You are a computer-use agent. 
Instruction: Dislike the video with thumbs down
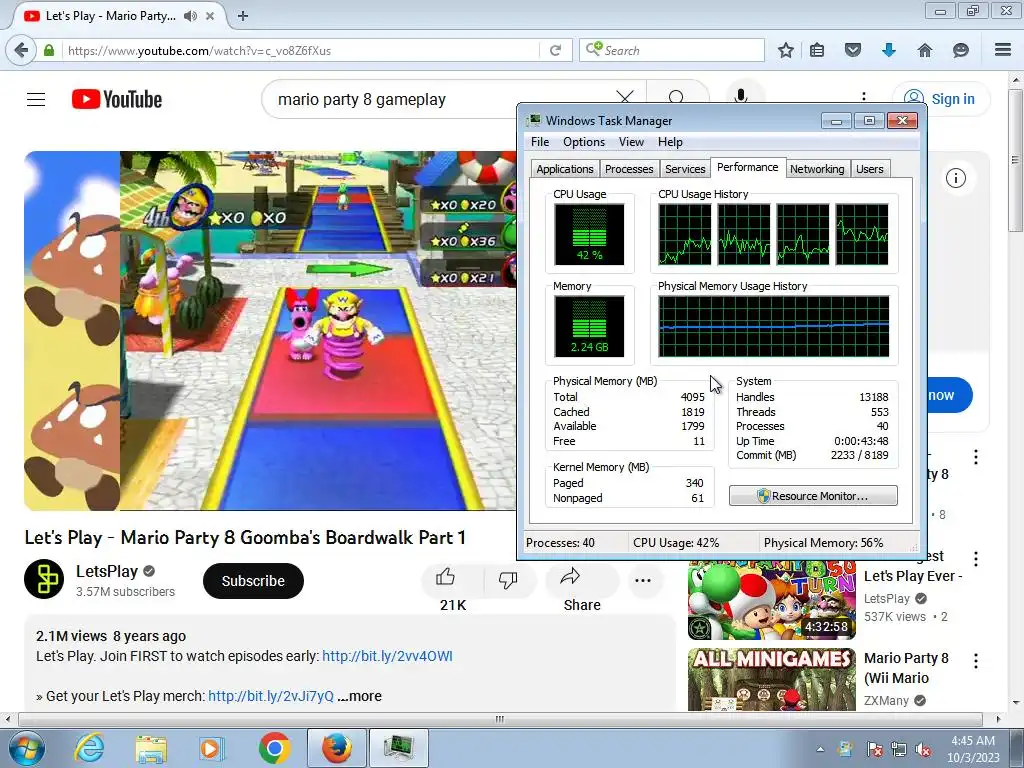coord(508,579)
